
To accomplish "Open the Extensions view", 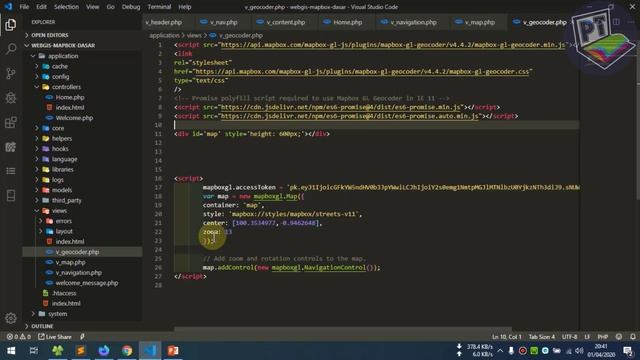I will pyautogui.click(x=11, y=122).
